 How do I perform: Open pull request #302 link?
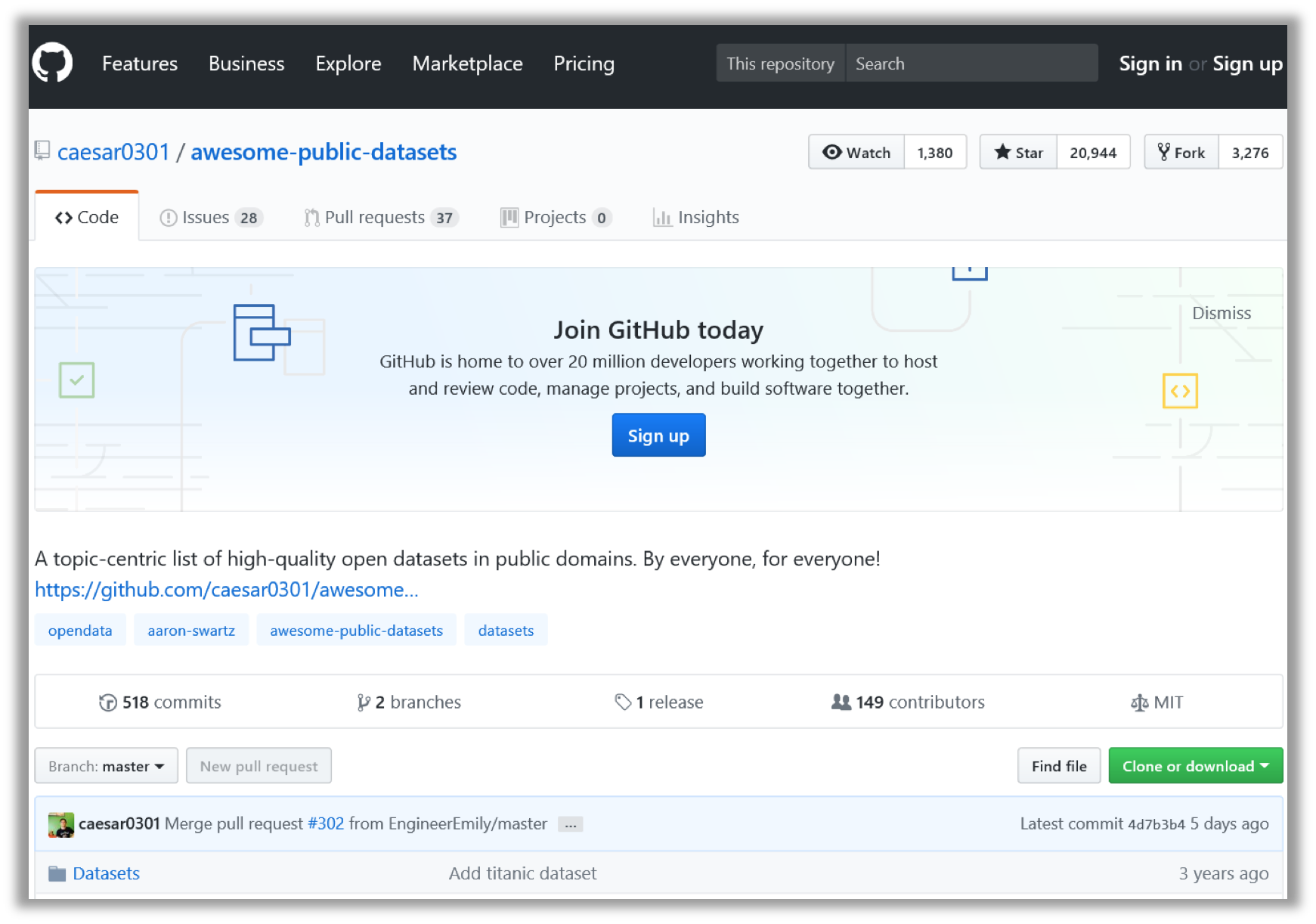[x=326, y=824]
